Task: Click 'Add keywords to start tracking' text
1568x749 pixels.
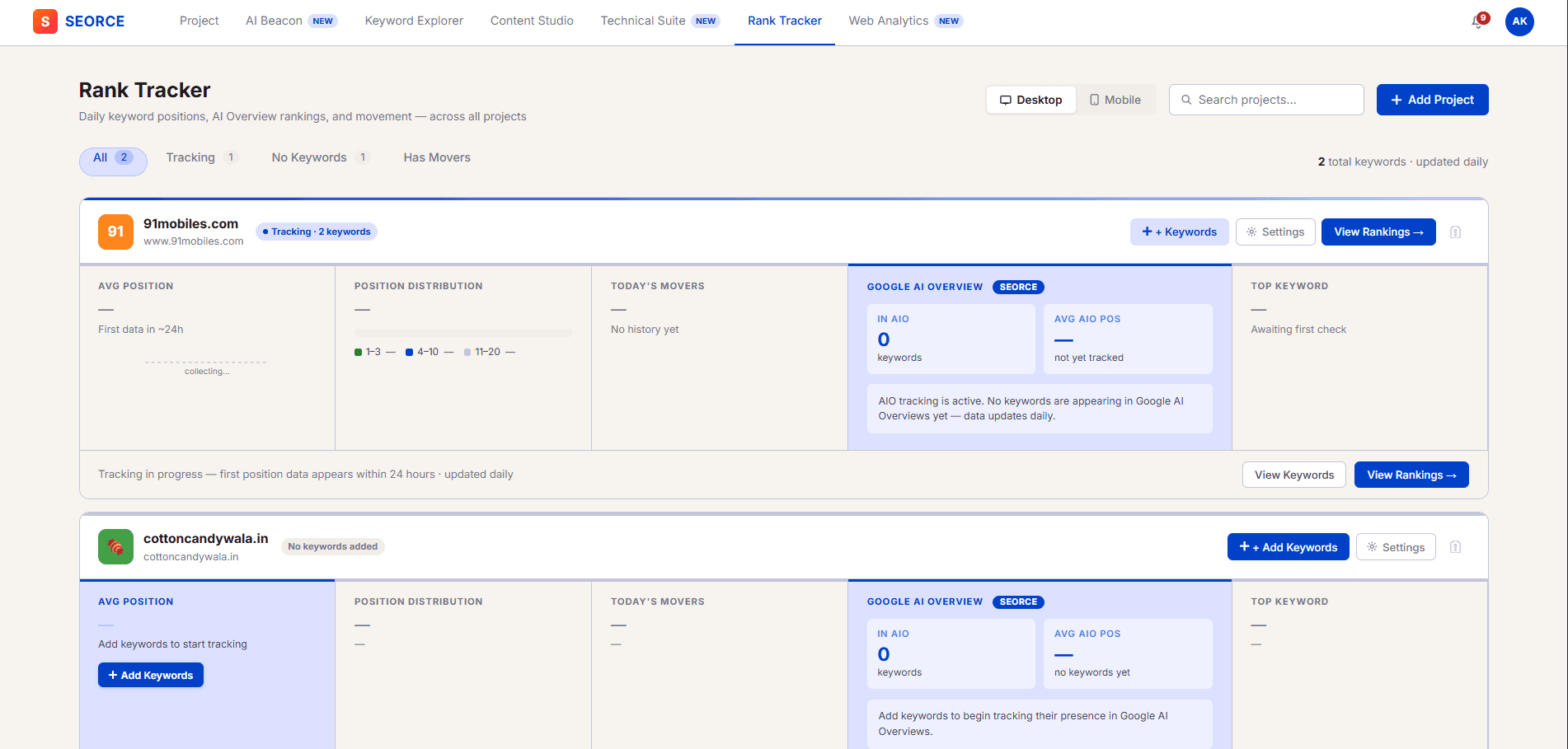Action: (172, 644)
